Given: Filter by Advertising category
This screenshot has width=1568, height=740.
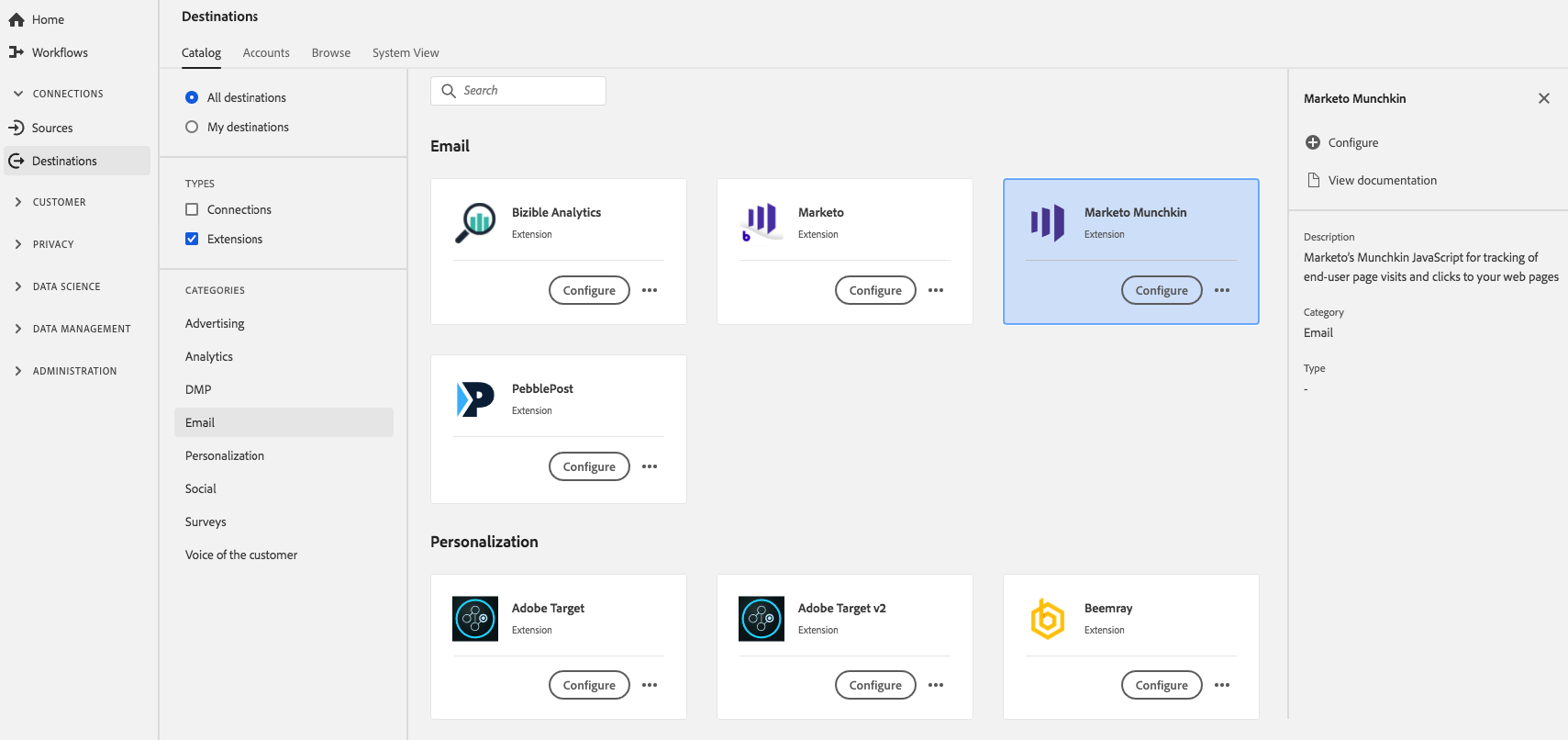Looking at the screenshot, I should (215, 323).
